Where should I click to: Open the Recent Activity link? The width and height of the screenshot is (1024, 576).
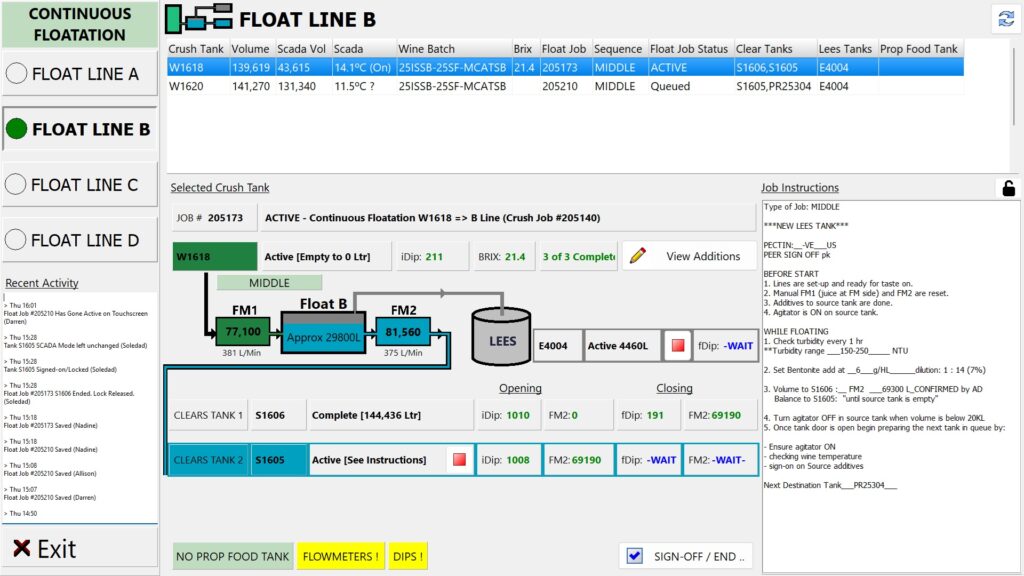[42, 283]
